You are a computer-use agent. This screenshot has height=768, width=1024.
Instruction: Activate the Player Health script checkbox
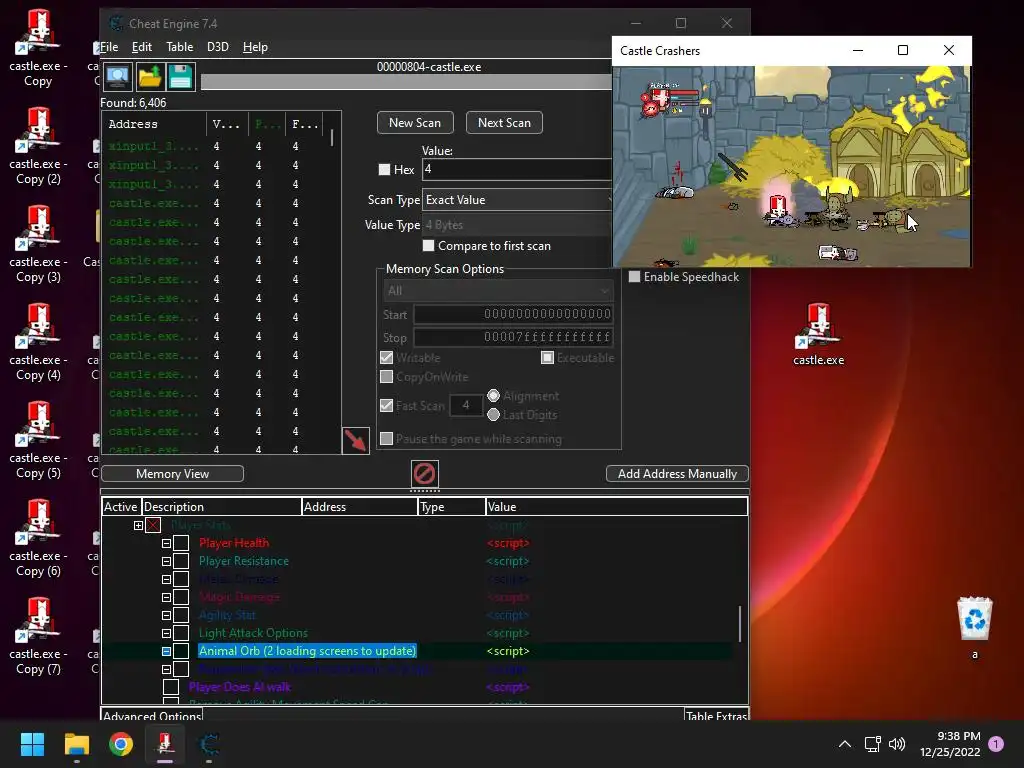tap(182, 543)
